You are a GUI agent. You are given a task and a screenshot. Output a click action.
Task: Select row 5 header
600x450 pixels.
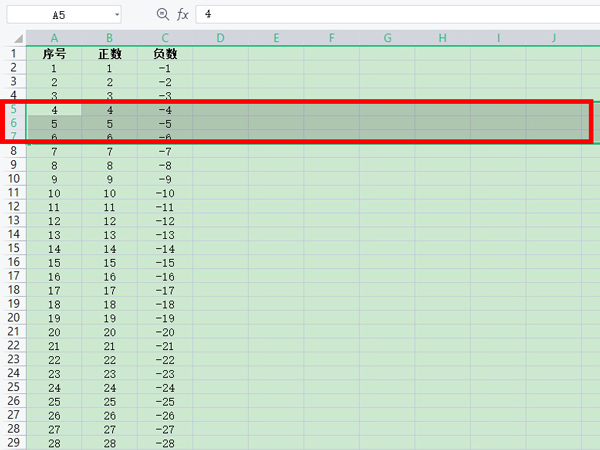click(x=13, y=110)
